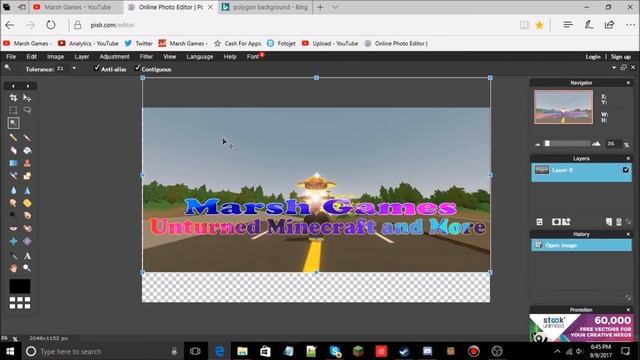Viewport: 640px width, 360px height.
Task: Select the Paint bucket tool
Action: coord(27,151)
